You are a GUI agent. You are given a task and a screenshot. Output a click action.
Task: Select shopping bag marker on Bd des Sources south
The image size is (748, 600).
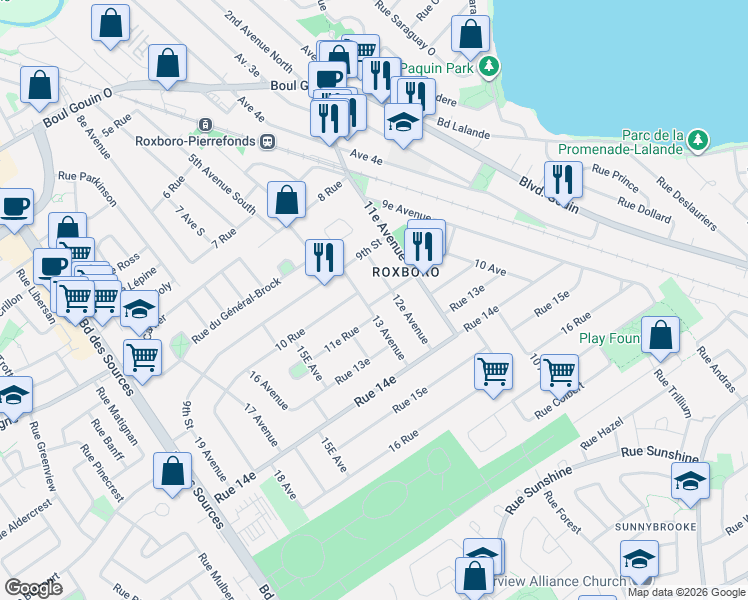173,472
